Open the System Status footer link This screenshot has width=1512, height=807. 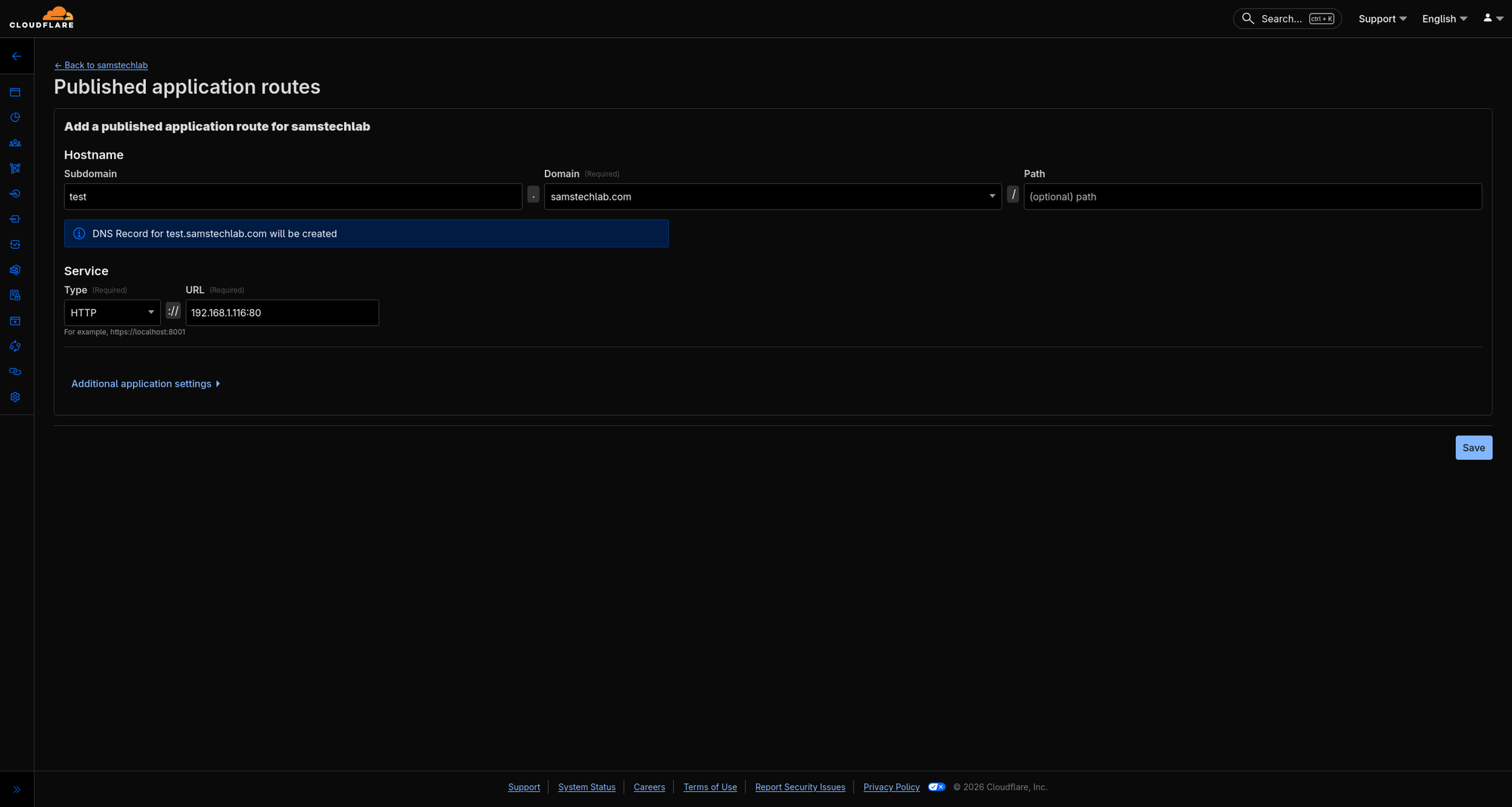pyautogui.click(x=587, y=787)
